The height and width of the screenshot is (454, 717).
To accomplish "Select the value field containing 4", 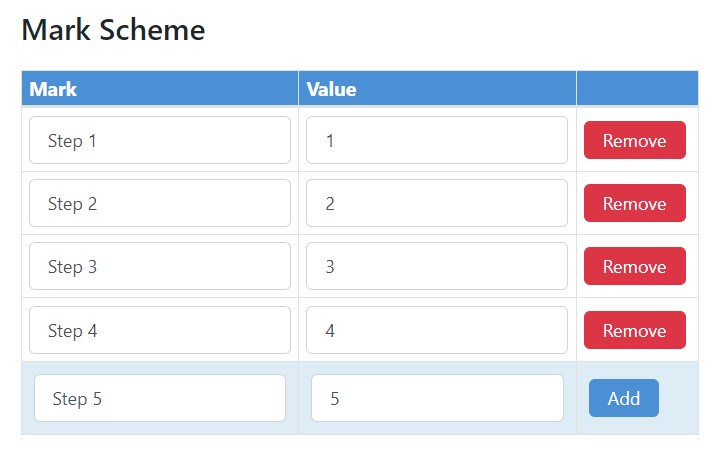I will pos(437,330).
